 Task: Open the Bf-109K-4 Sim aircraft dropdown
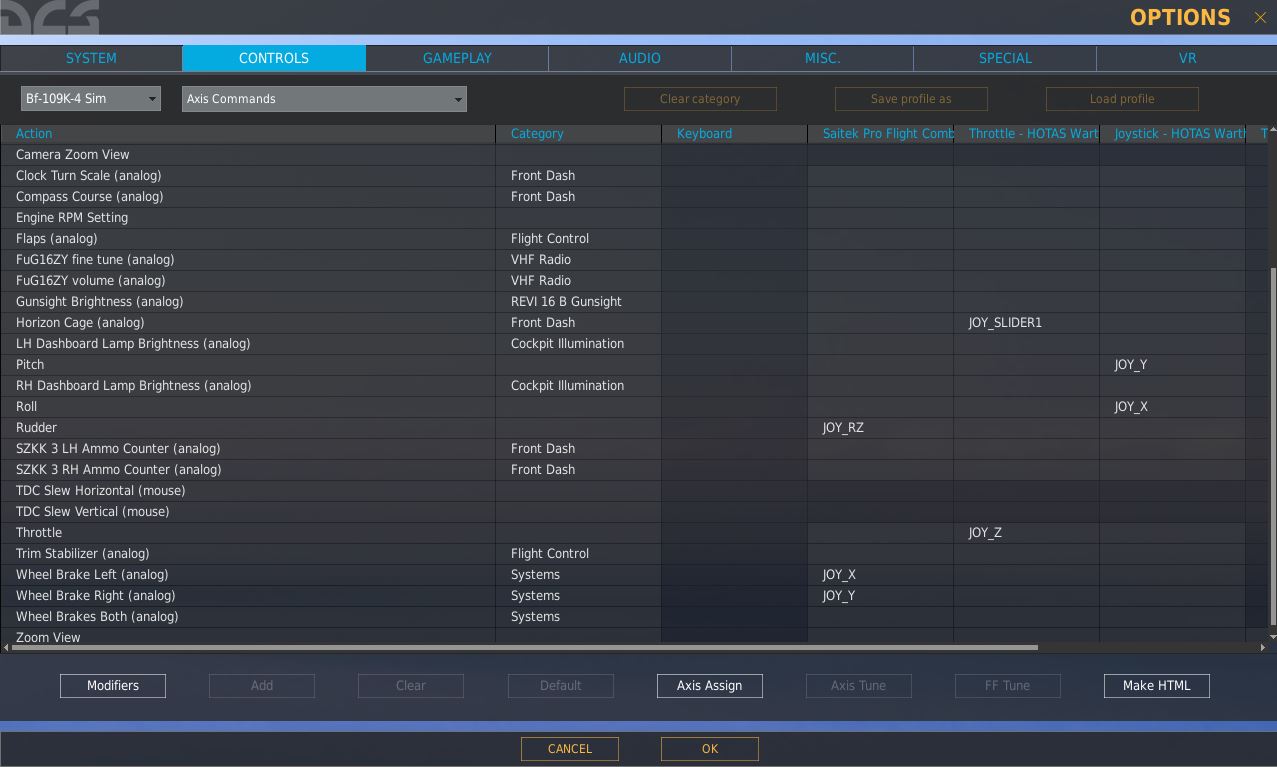[x=91, y=98]
